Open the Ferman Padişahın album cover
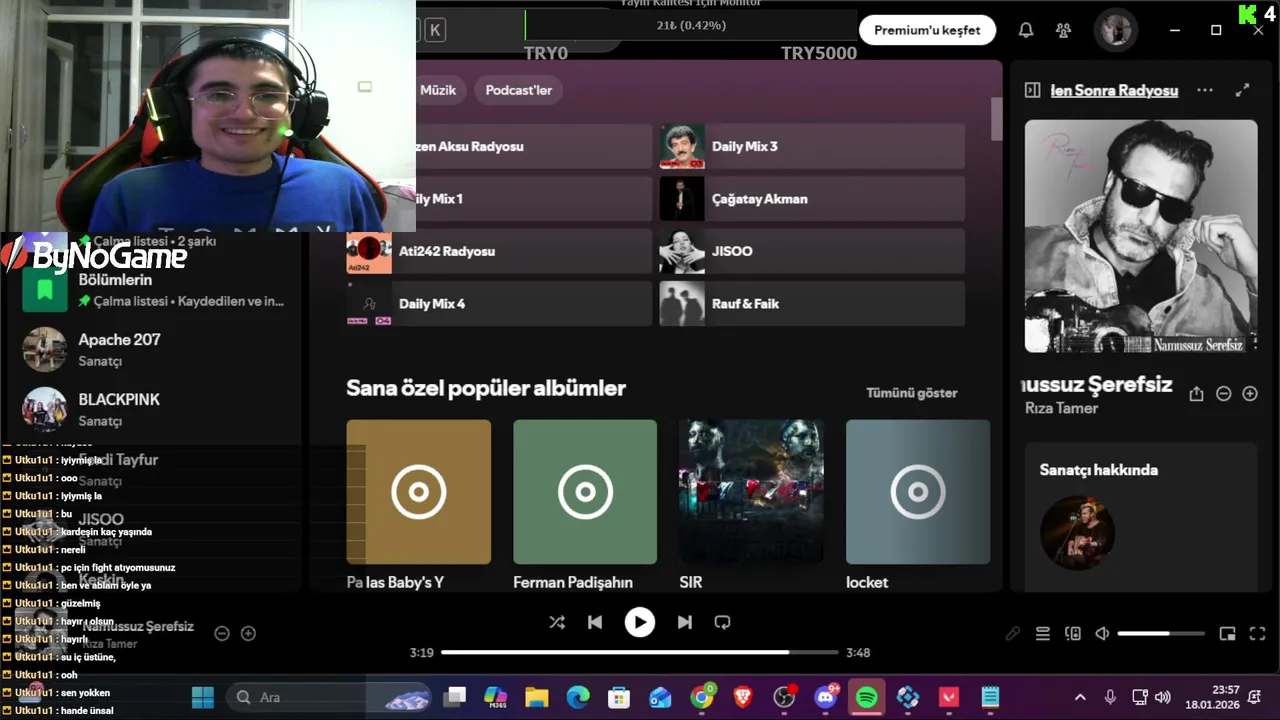Viewport: 1280px width, 720px height. click(585, 492)
